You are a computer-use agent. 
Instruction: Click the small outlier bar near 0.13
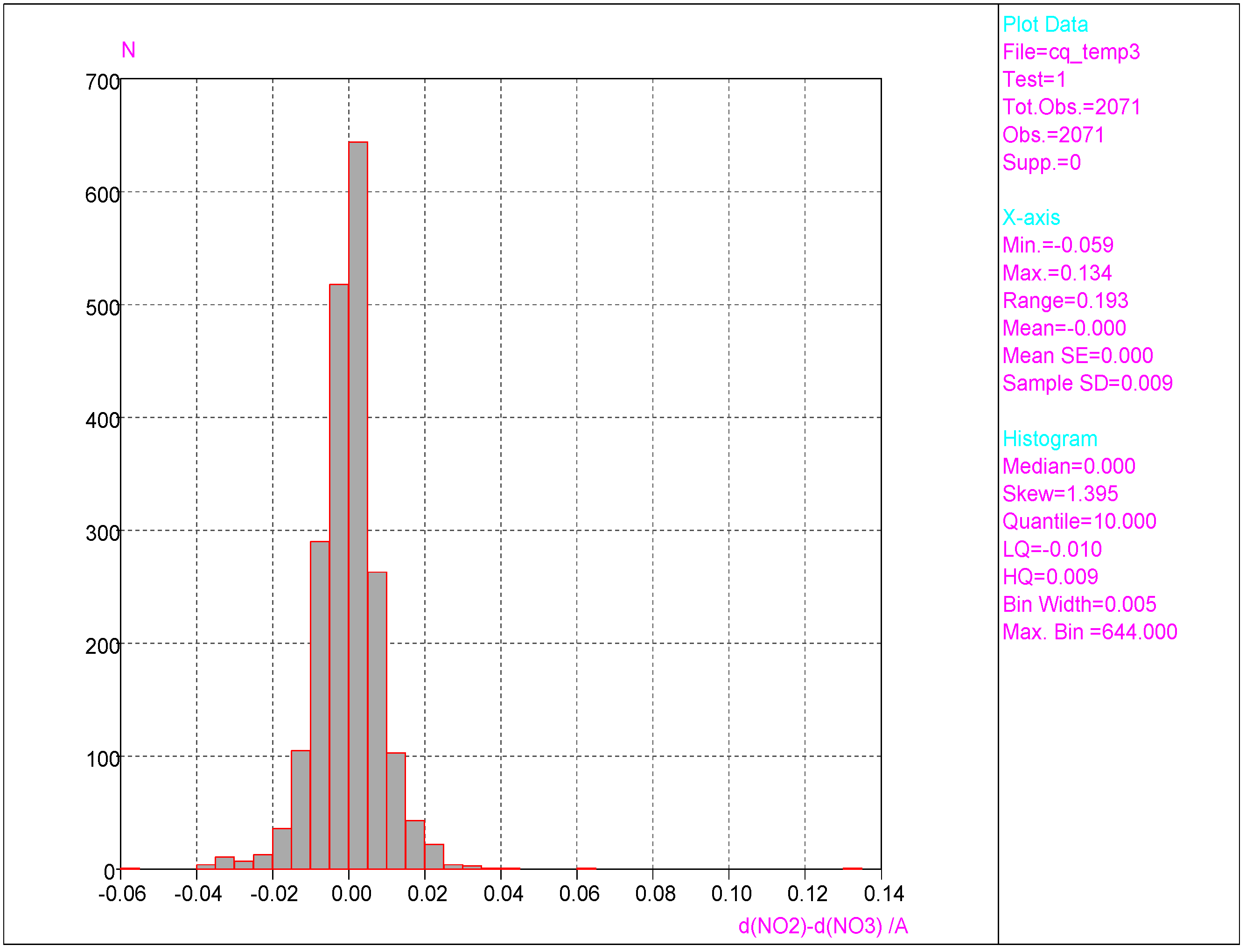(852, 868)
